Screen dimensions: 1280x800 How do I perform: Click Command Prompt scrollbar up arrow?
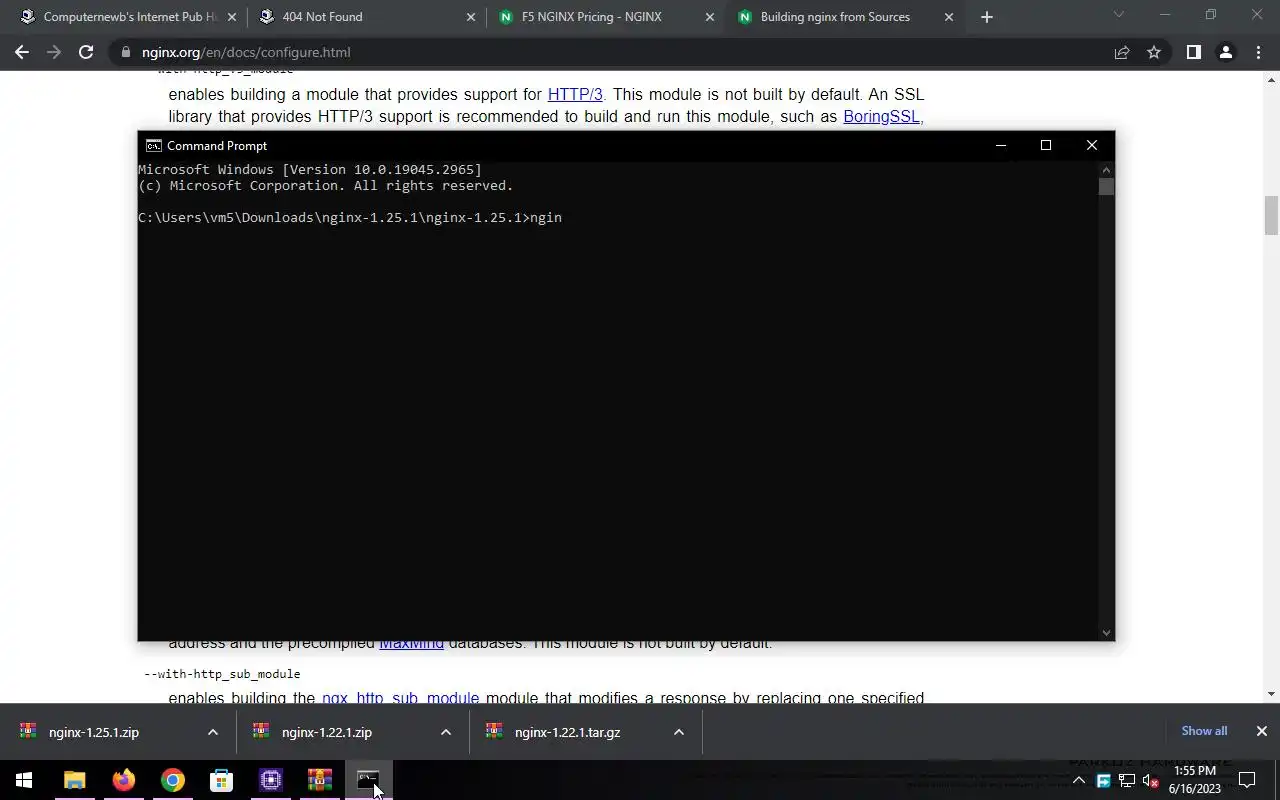click(x=1106, y=169)
